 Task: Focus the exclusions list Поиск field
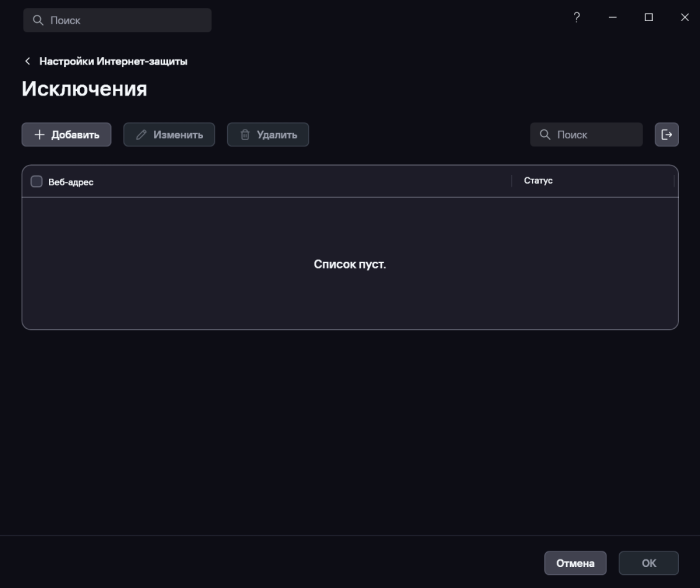pos(596,135)
